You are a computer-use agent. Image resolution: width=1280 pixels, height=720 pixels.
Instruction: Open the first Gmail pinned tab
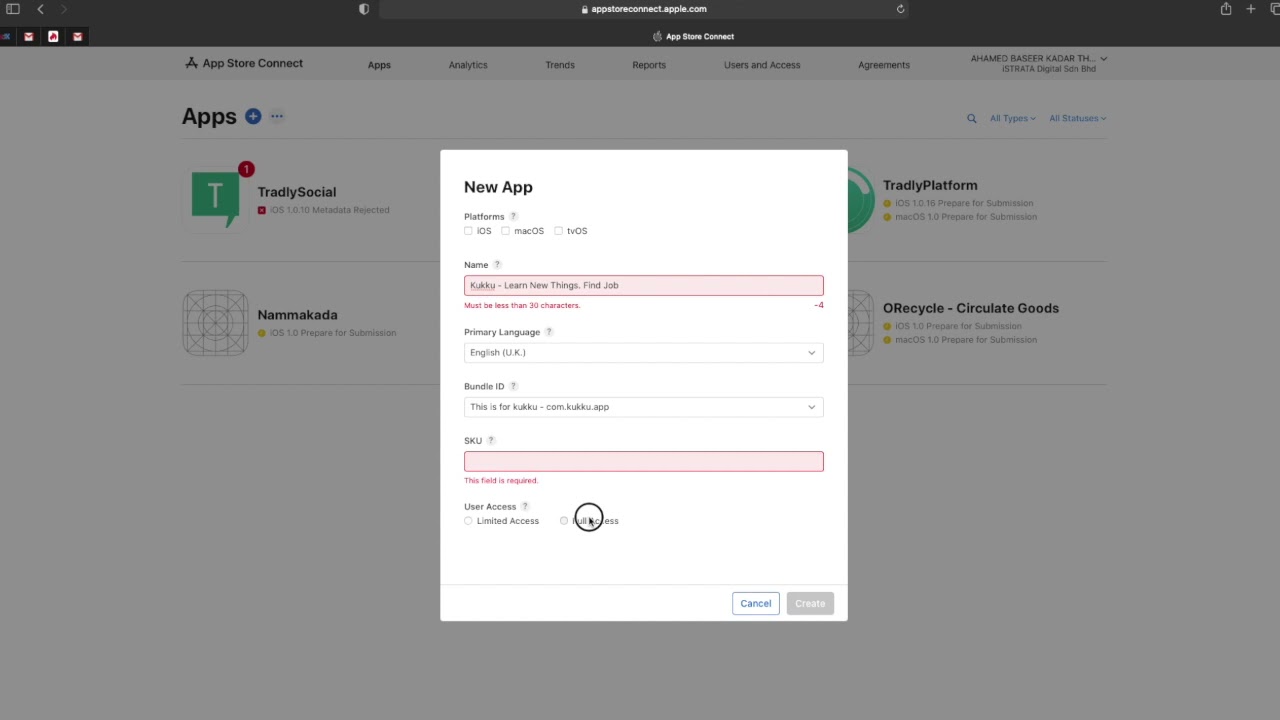[x=28, y=37]
